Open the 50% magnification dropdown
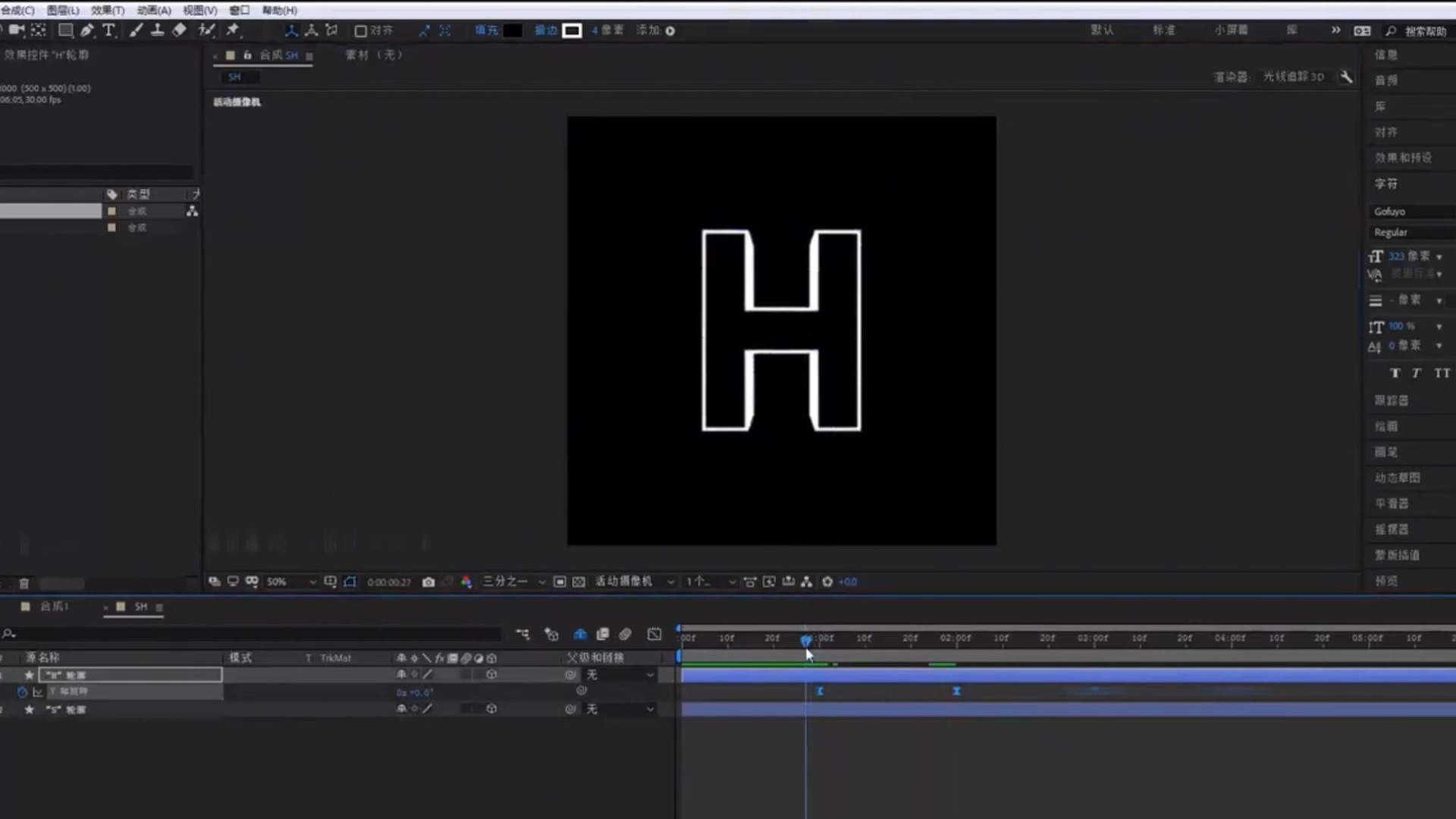This screenshot has height=819, width=1456. (x=291, y=582)
